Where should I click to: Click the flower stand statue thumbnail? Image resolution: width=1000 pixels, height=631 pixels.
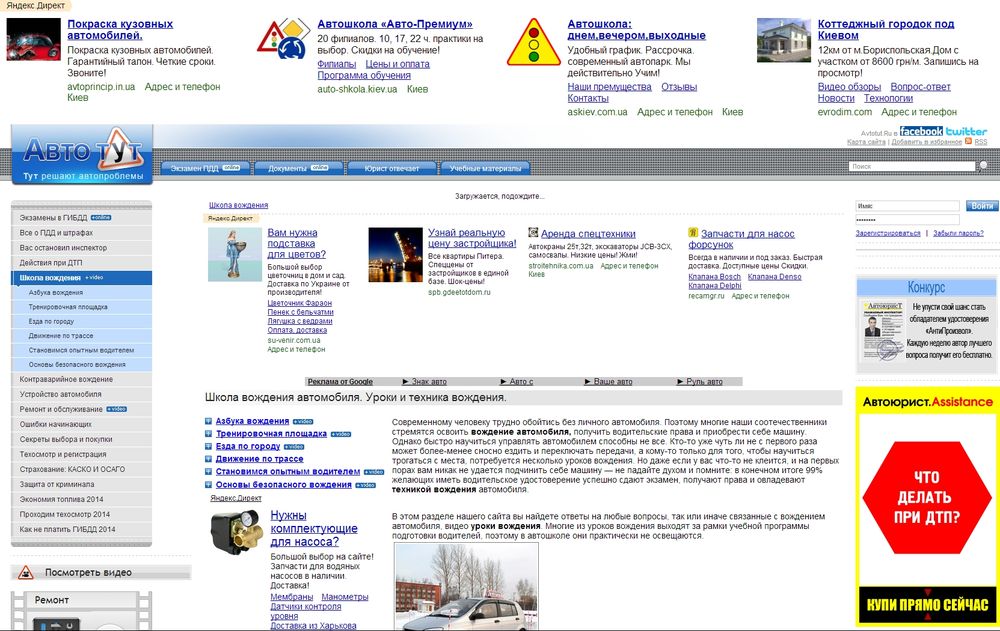click(235, 255)
